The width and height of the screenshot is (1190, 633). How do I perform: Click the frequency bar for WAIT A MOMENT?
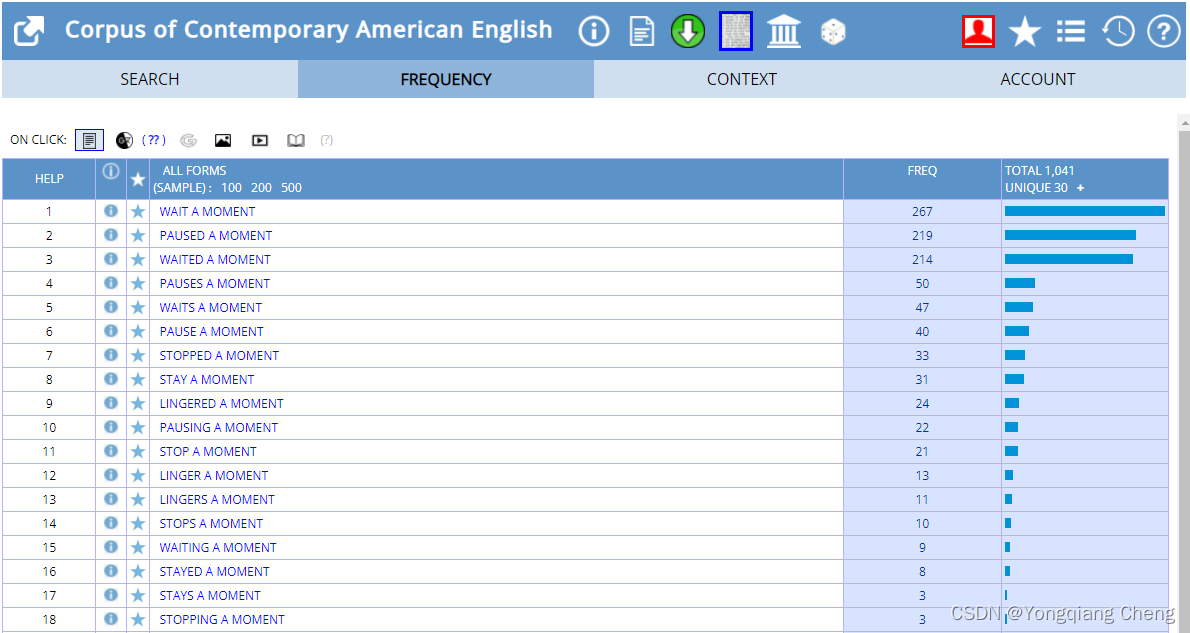click(x=1085, y=211)
